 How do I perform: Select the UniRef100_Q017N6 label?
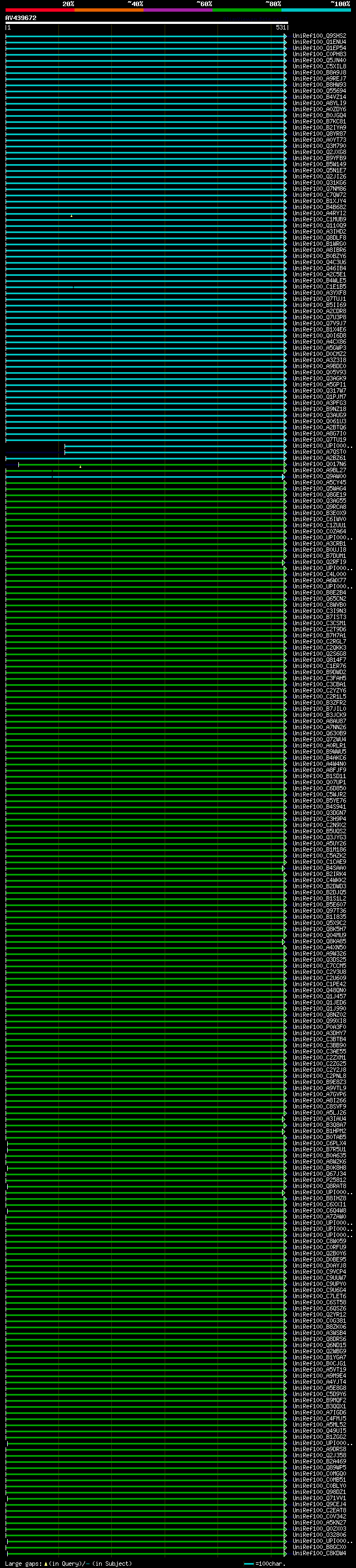319,464
